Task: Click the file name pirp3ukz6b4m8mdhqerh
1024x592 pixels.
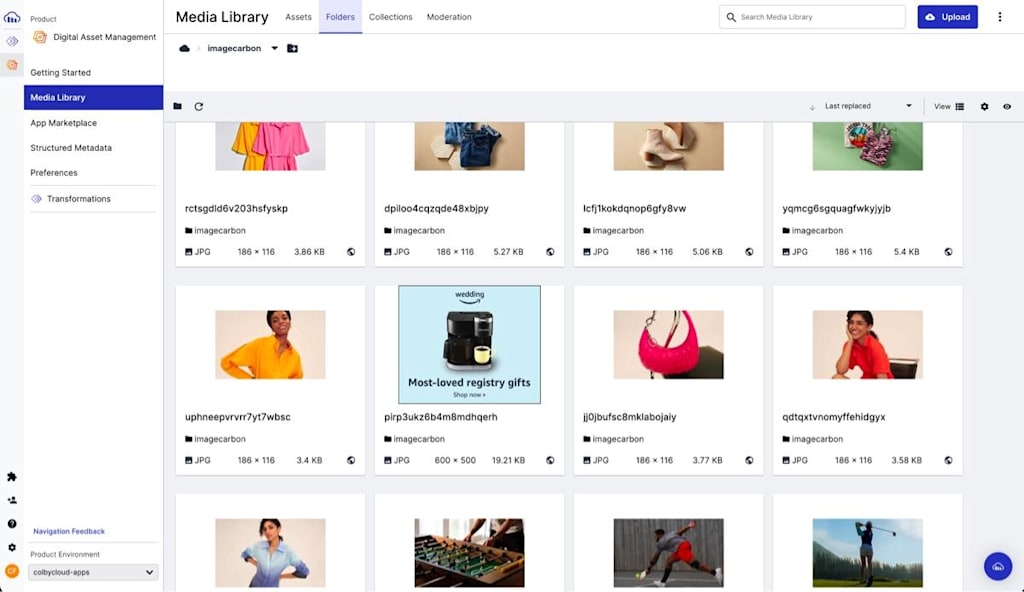Action: coord(441,417)
